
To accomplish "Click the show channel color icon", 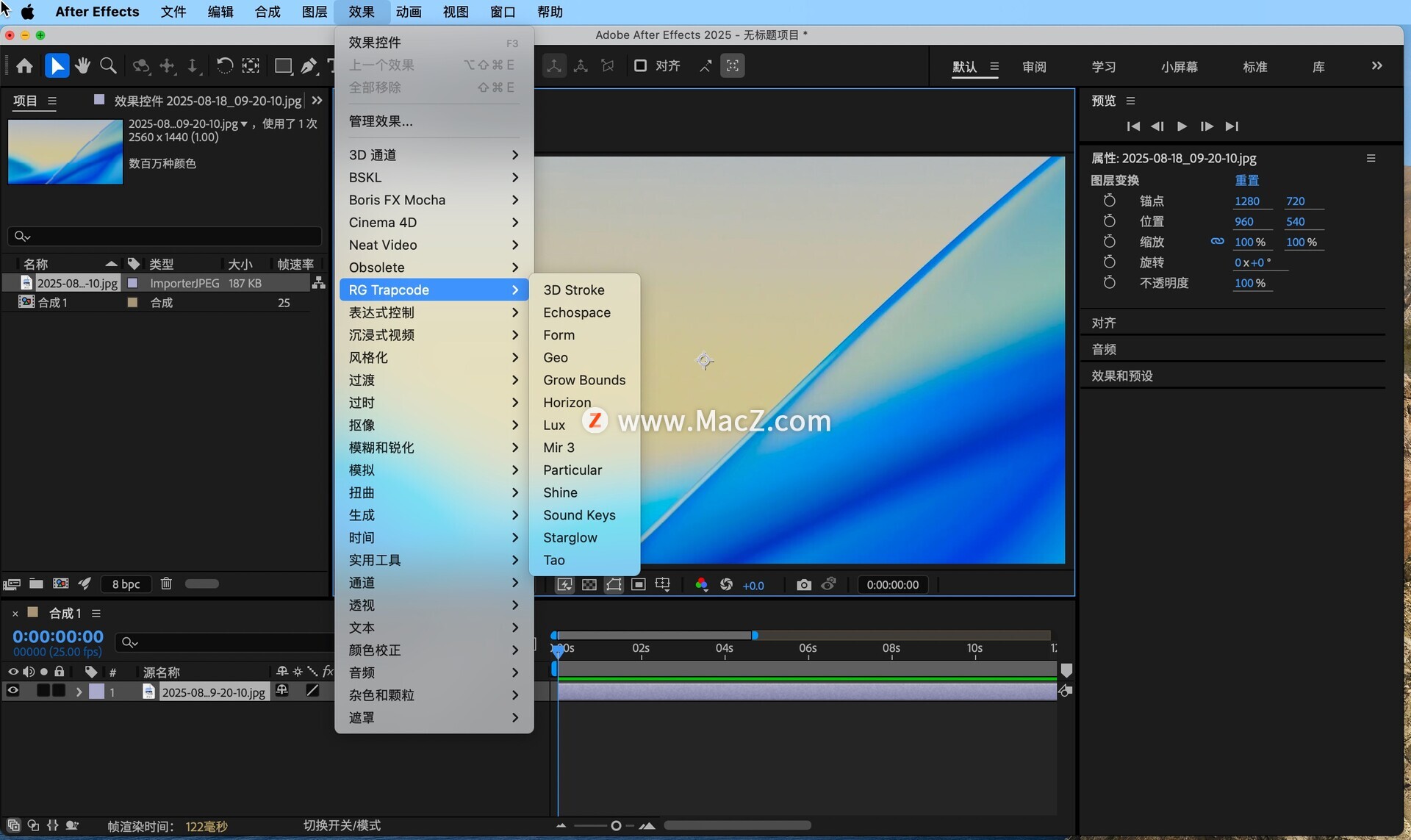I will pyautogui.click(x=702, y=585).
